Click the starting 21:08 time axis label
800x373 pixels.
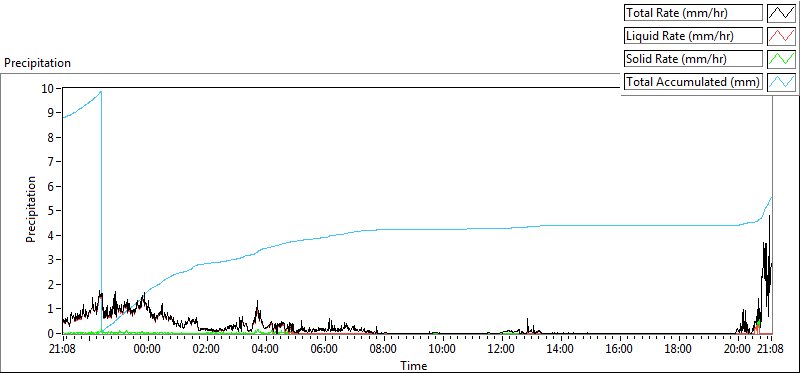(x=63, y=350)
